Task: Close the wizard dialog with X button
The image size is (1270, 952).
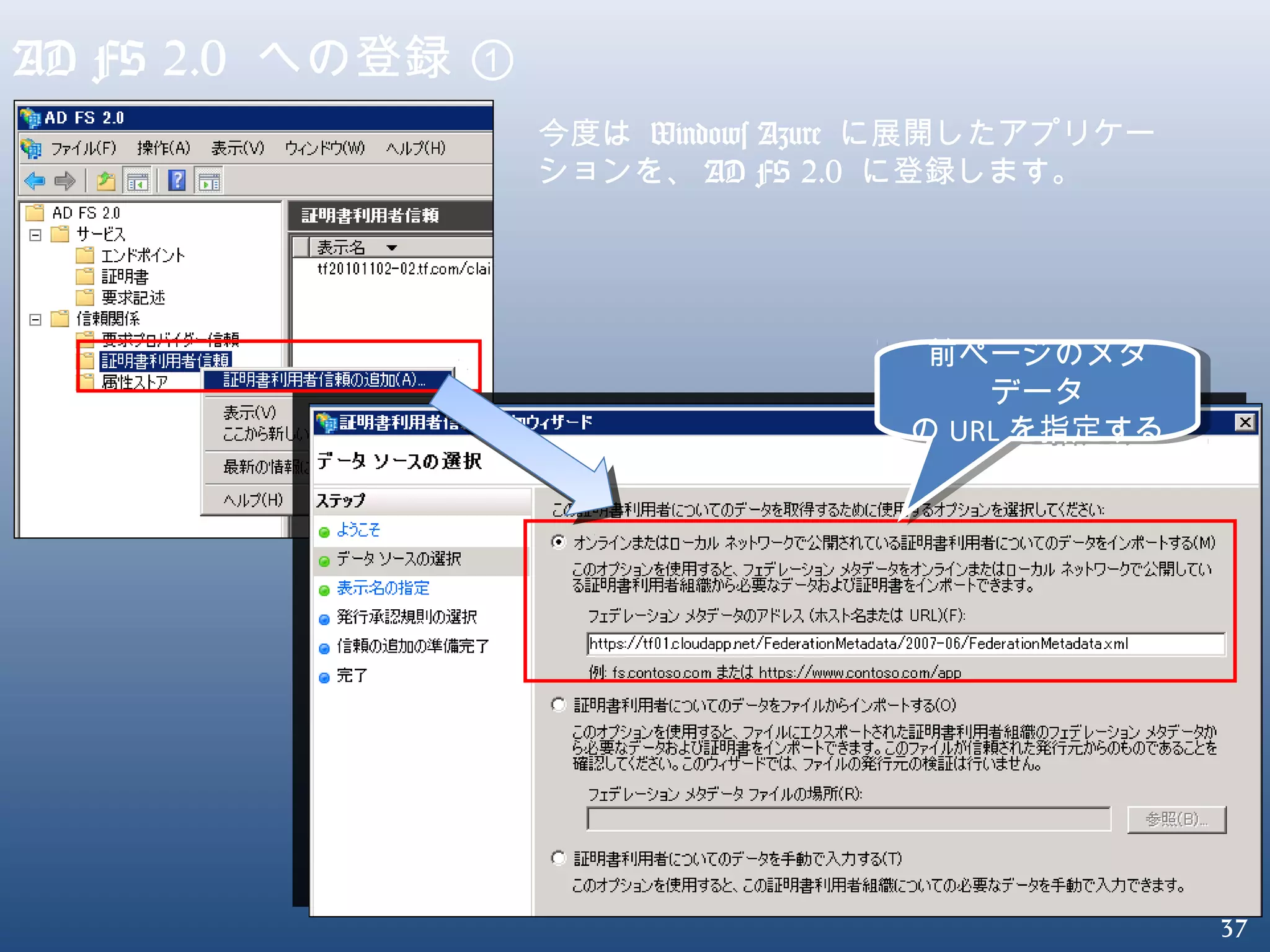Action: point(1245,423)
